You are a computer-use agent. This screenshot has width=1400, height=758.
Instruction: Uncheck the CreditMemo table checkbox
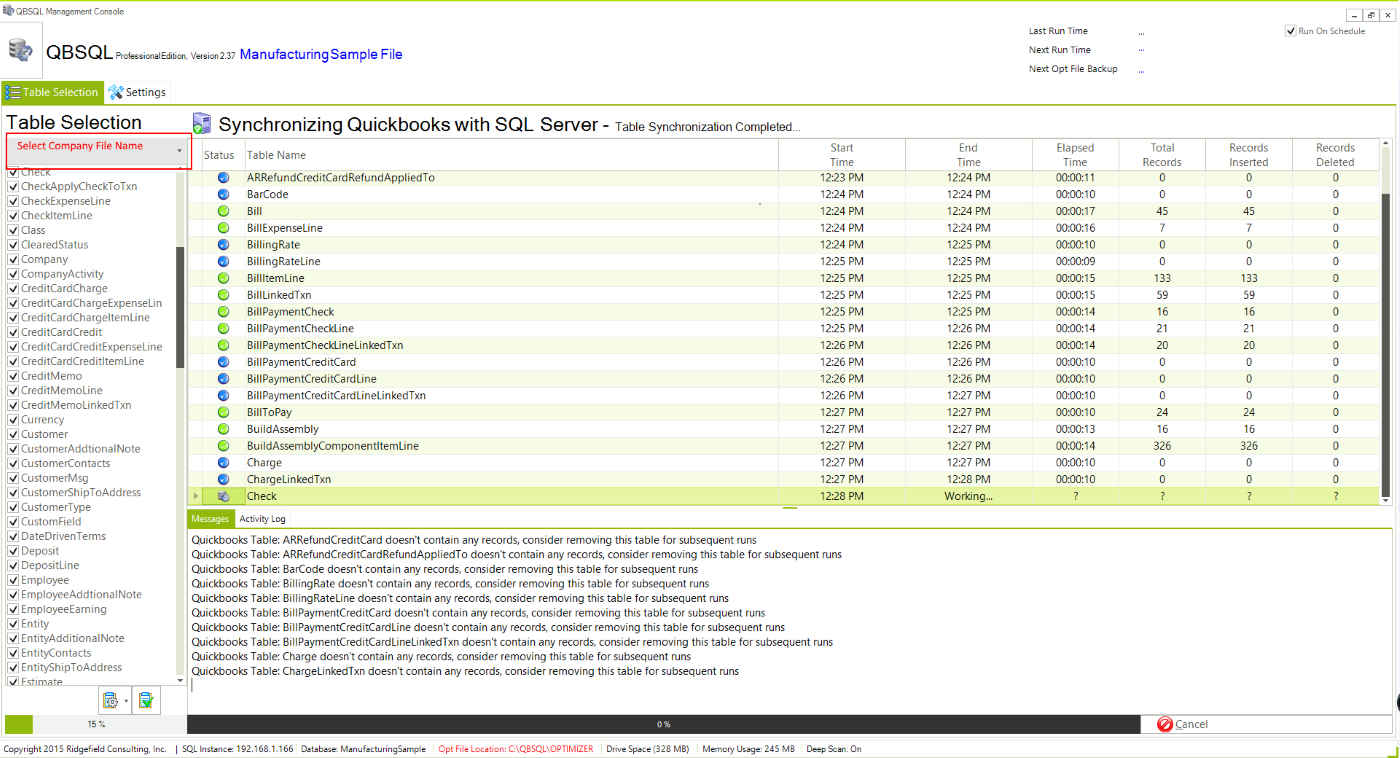pyautogui.click(x=13, y=376)
